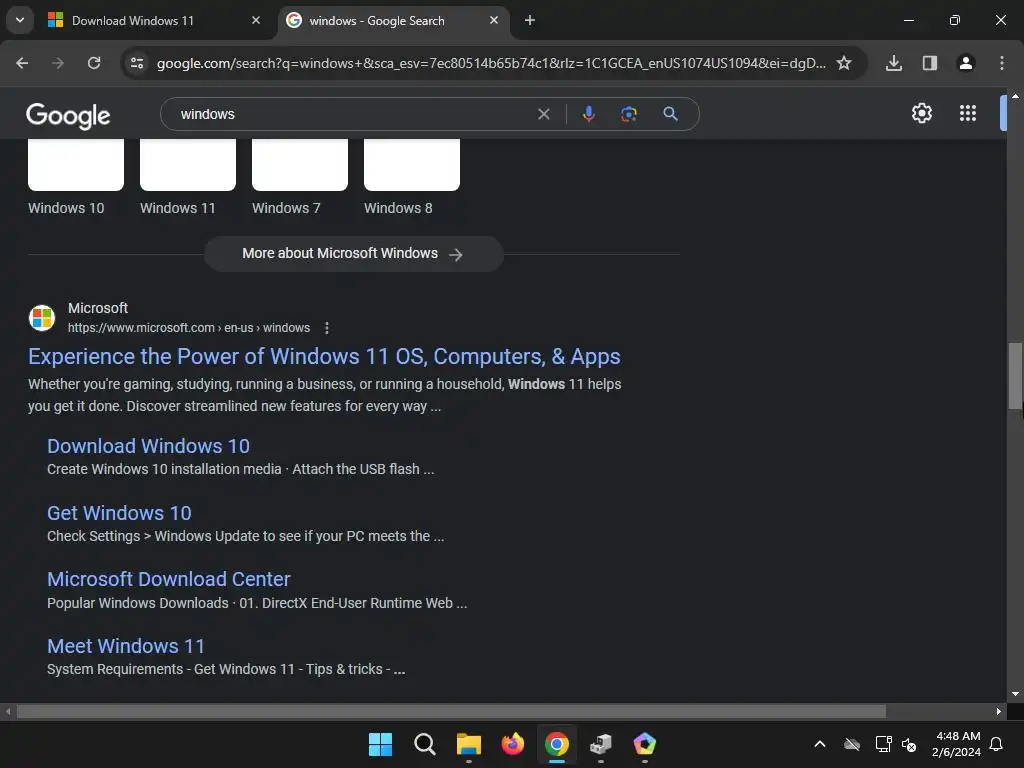1024x768 pixels.
Task: Click the browser forward arrow
Action: click(58, 63)
